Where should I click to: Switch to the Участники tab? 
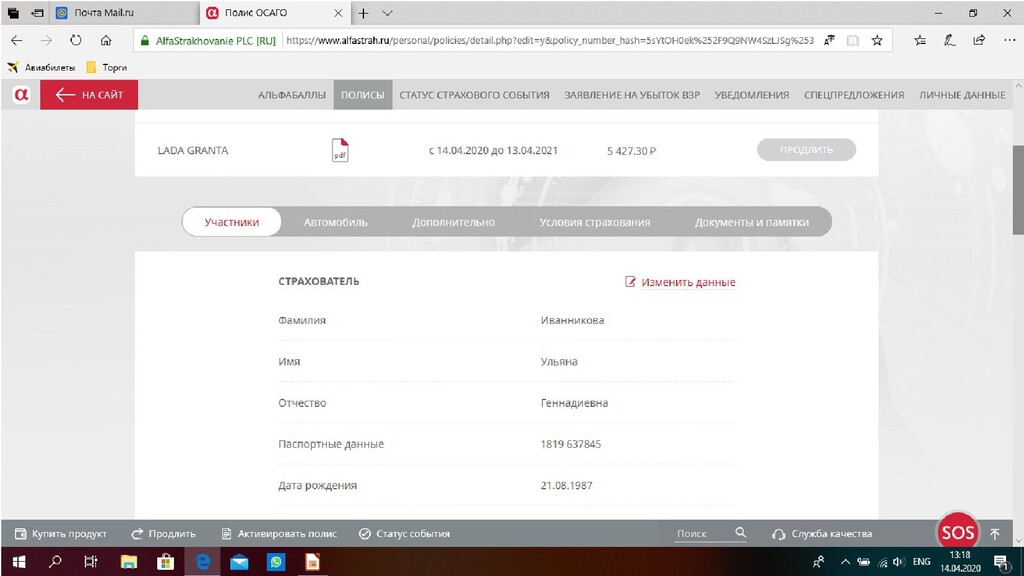231,222
